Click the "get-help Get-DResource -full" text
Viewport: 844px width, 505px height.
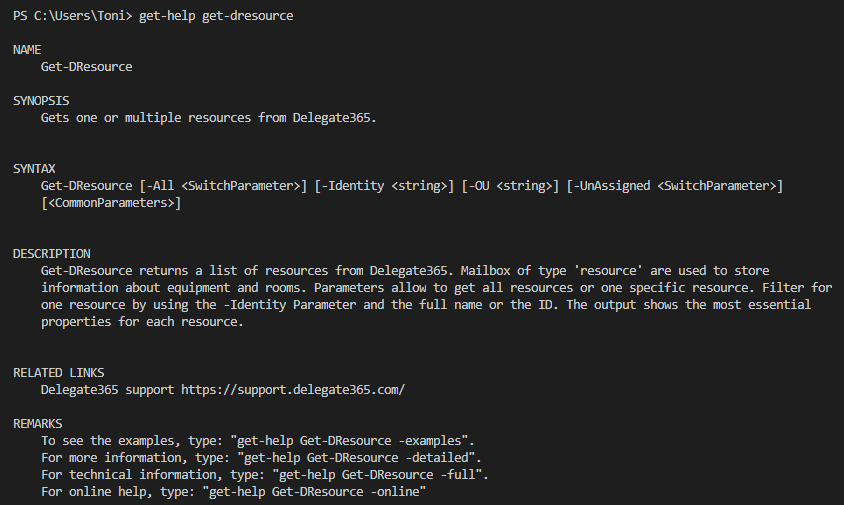pos(373,474)
